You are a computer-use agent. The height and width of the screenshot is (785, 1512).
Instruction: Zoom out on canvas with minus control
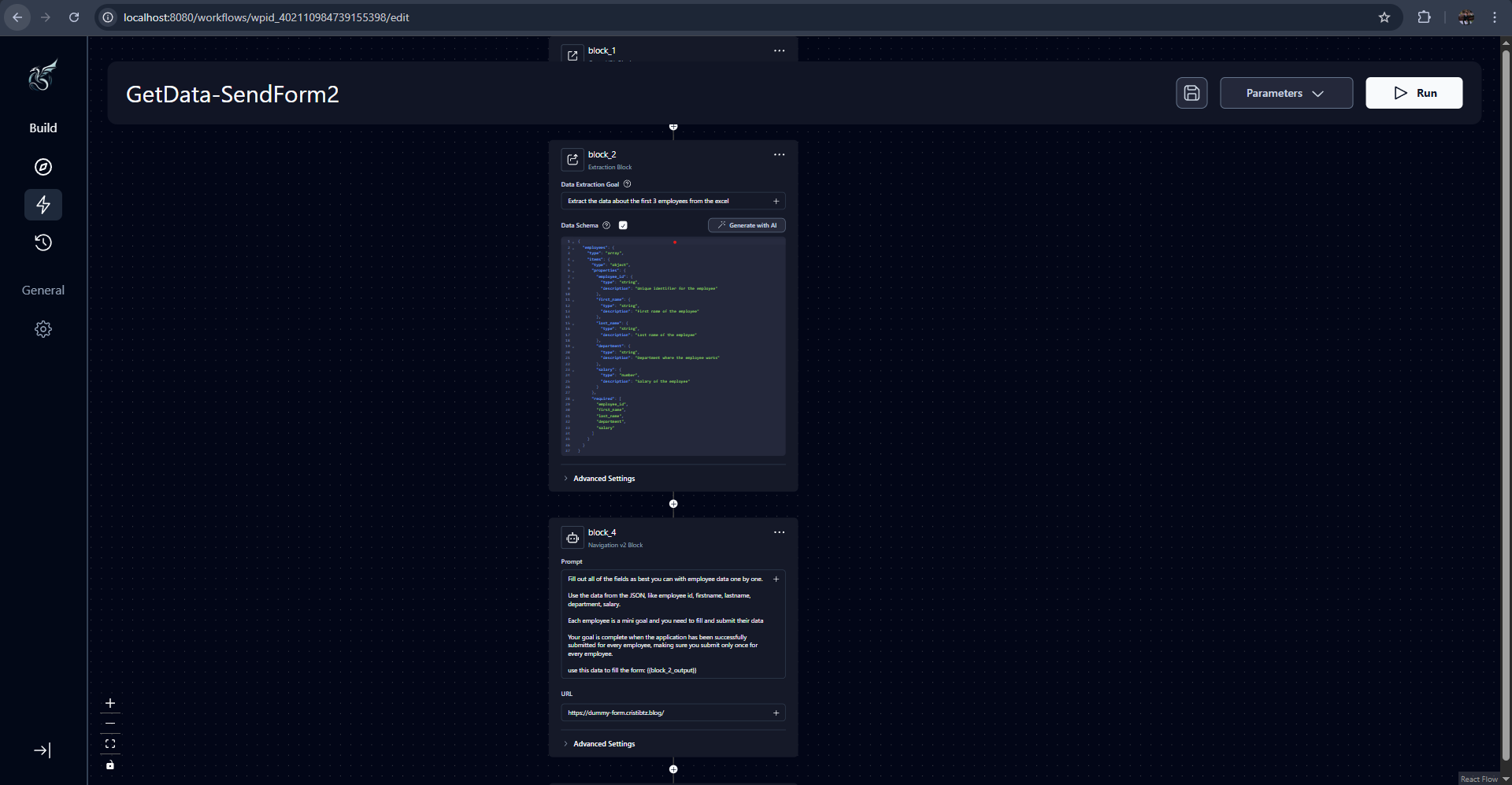click(110, 724)
